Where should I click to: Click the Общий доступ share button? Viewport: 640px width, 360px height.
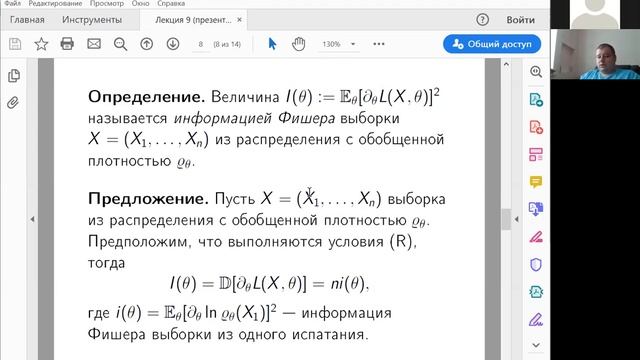tap(492, 44)
